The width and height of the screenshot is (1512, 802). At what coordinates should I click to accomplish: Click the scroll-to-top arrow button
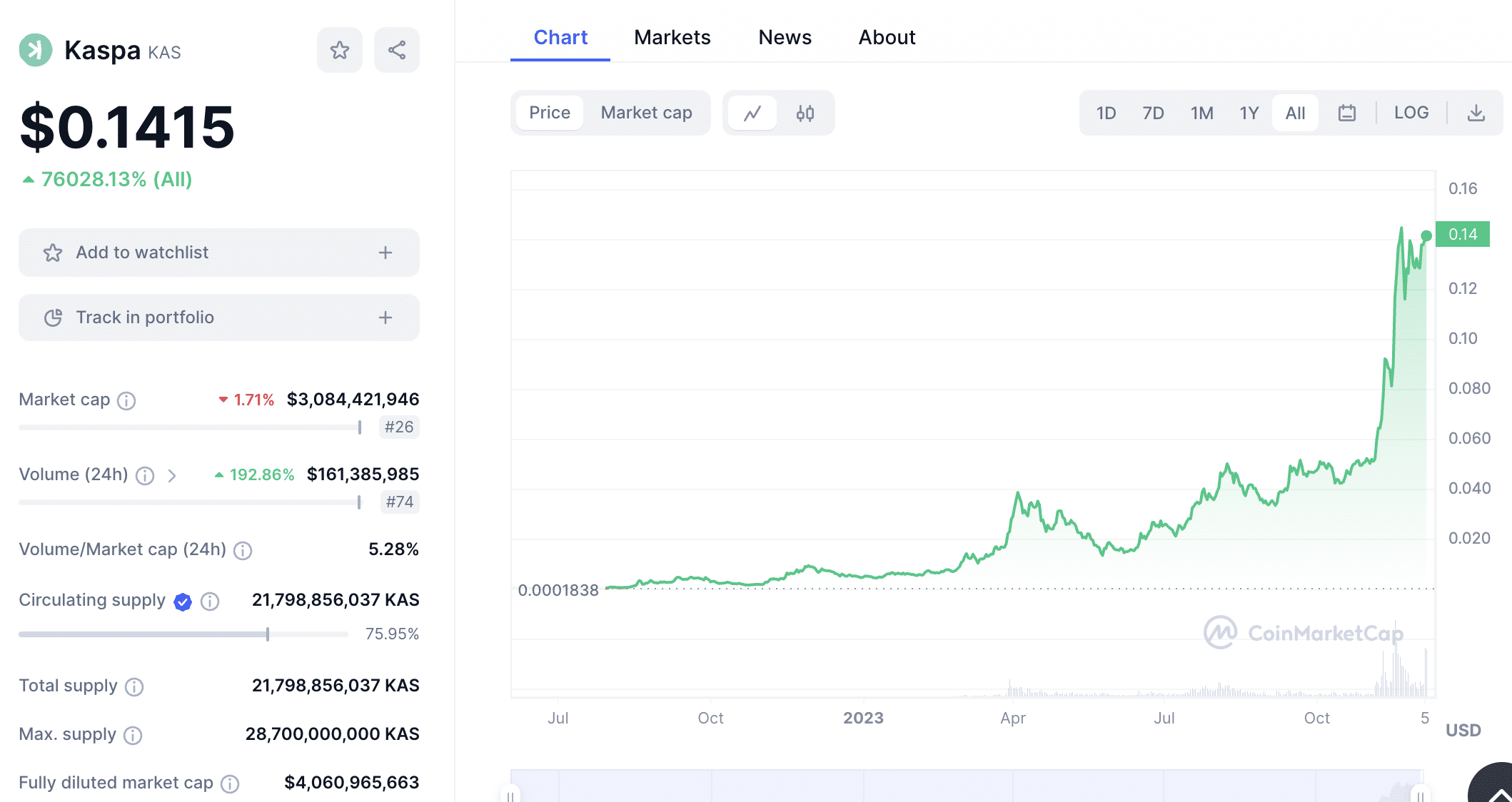click(x=1495, y=786)
